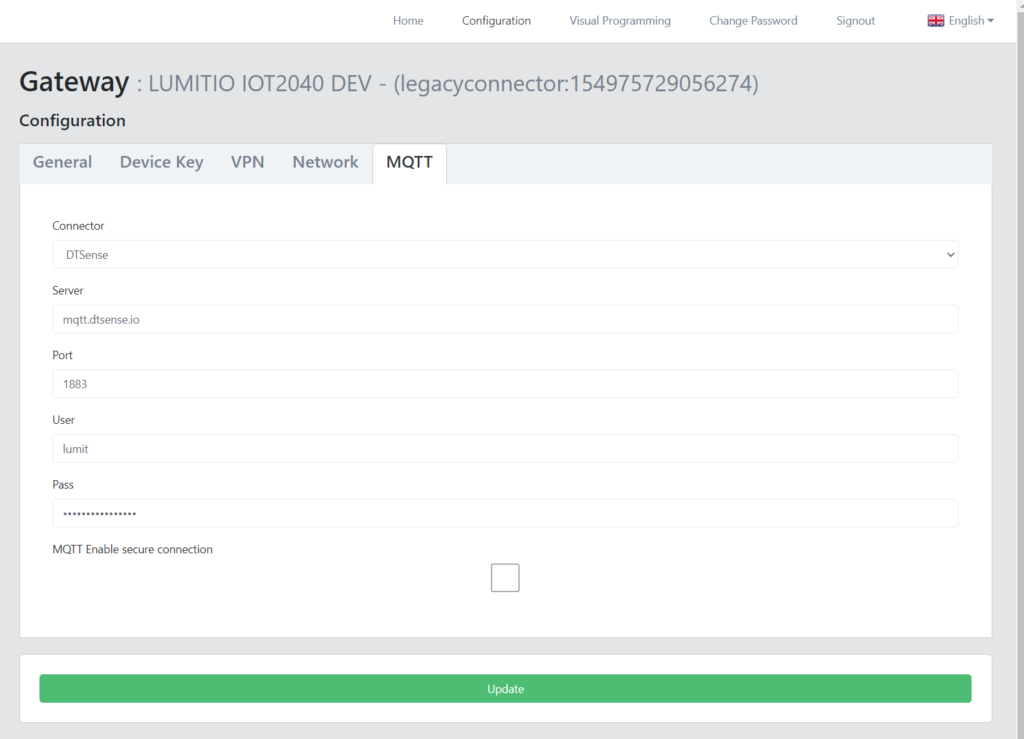Open the Configuration nav item
This screenshot has width=1024, height=739.
tap(496, 21)
